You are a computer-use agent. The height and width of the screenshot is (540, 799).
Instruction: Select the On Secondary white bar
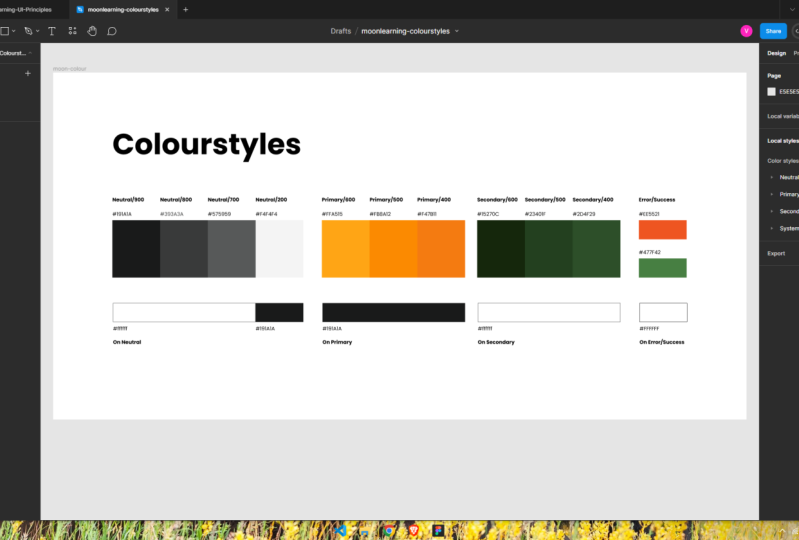click(x=549, y=312)
